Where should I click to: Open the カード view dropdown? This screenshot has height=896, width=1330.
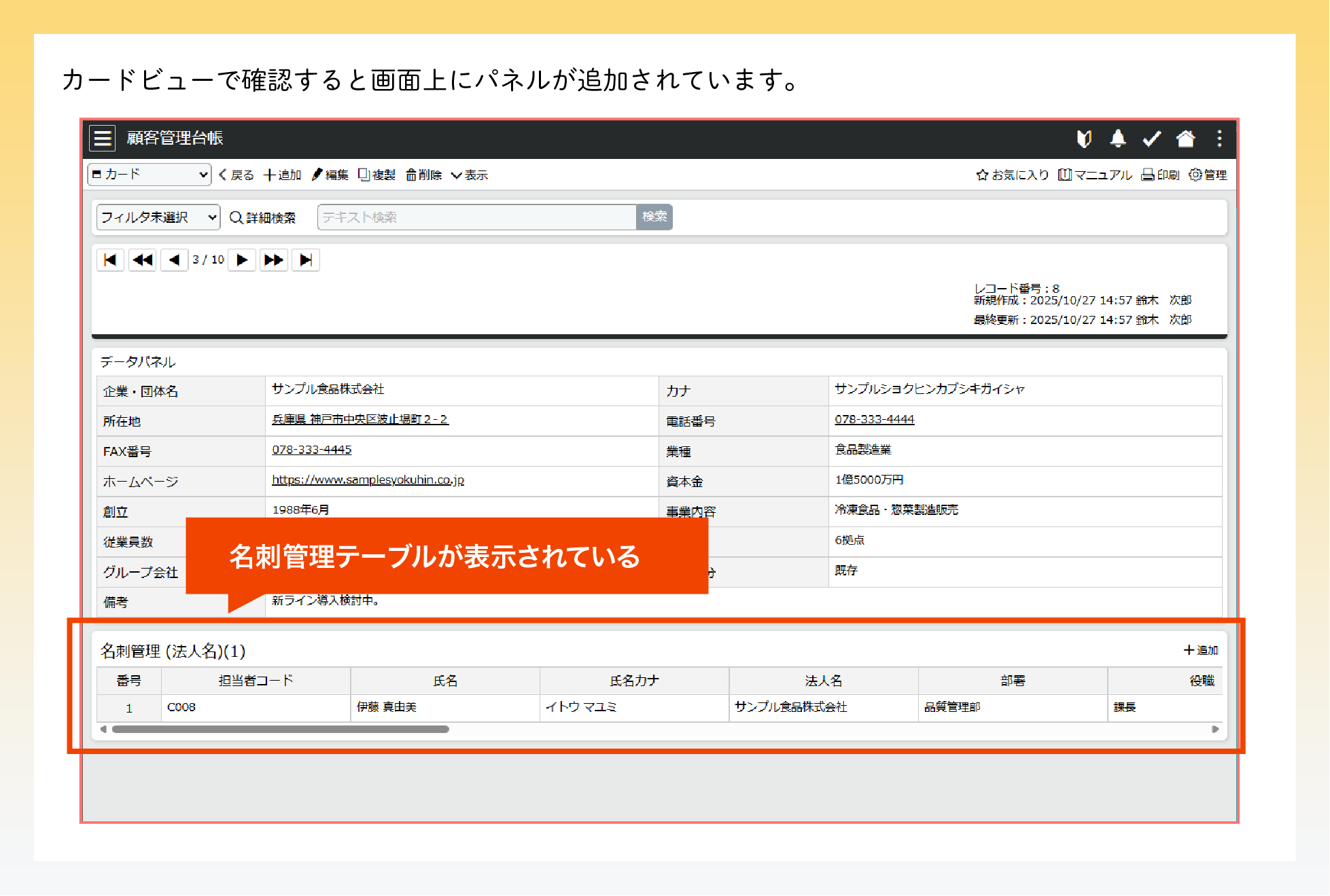click(150, 175)
